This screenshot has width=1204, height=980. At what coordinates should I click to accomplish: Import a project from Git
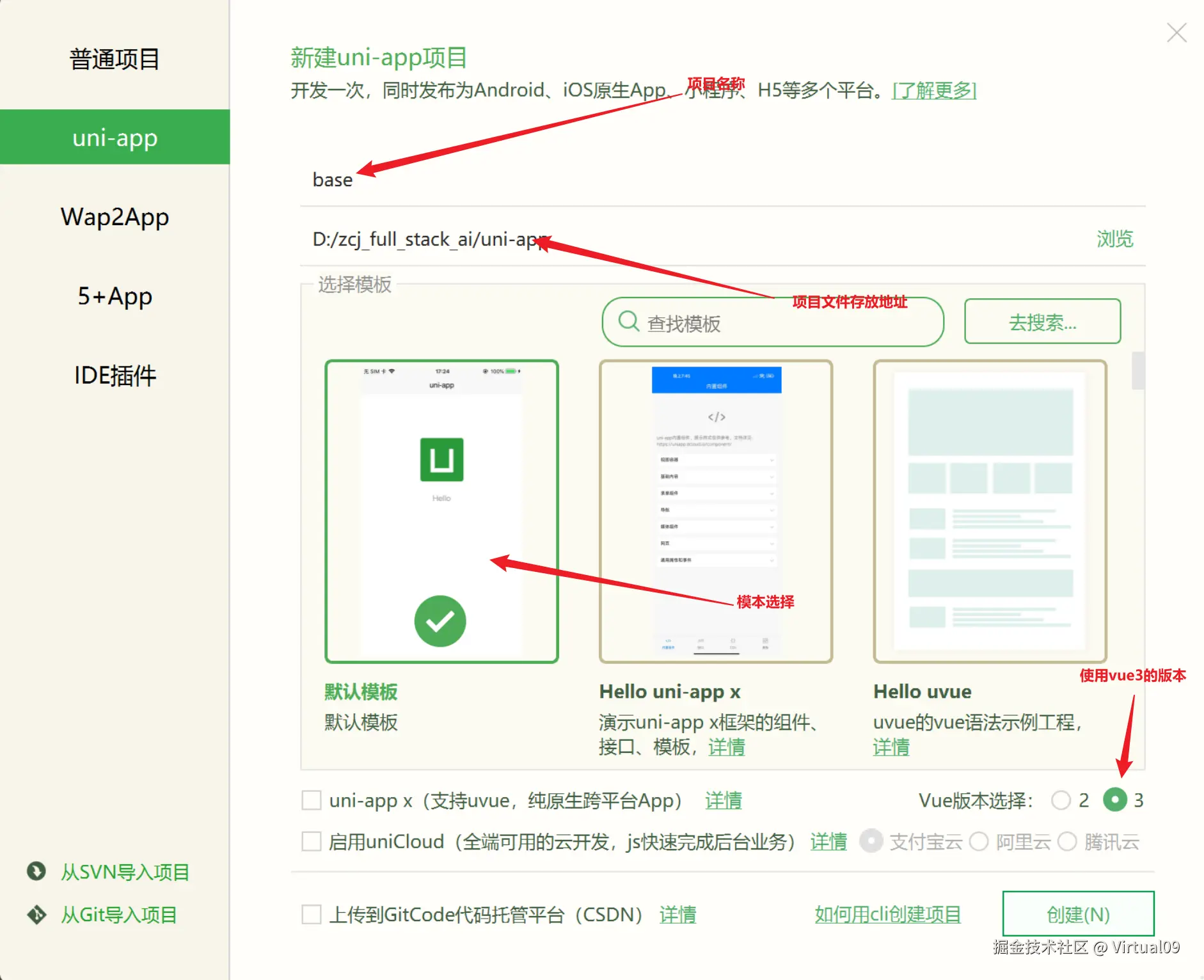(x=118, y=915)
